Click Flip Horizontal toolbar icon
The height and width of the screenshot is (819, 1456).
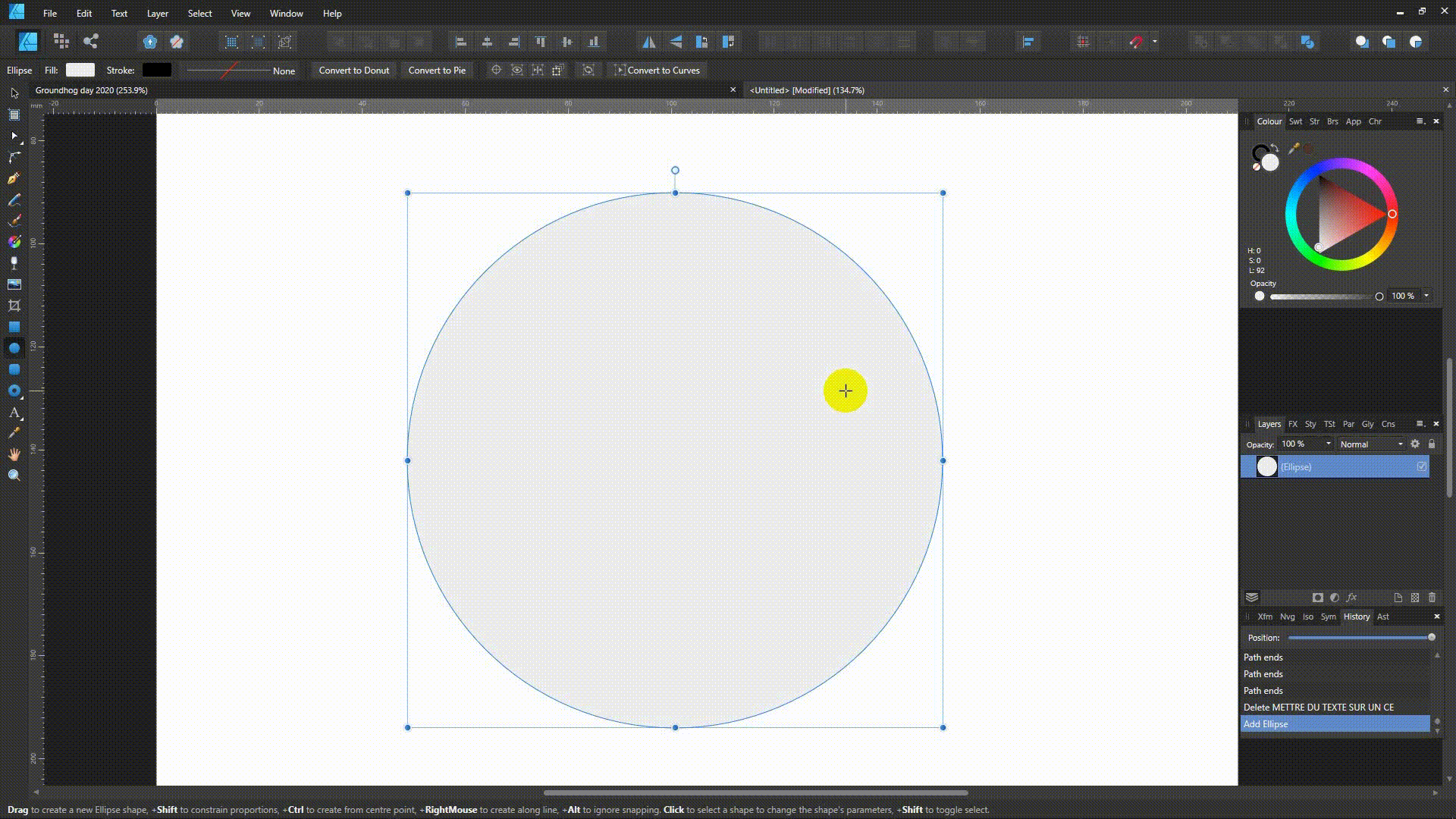coord(649,42)
